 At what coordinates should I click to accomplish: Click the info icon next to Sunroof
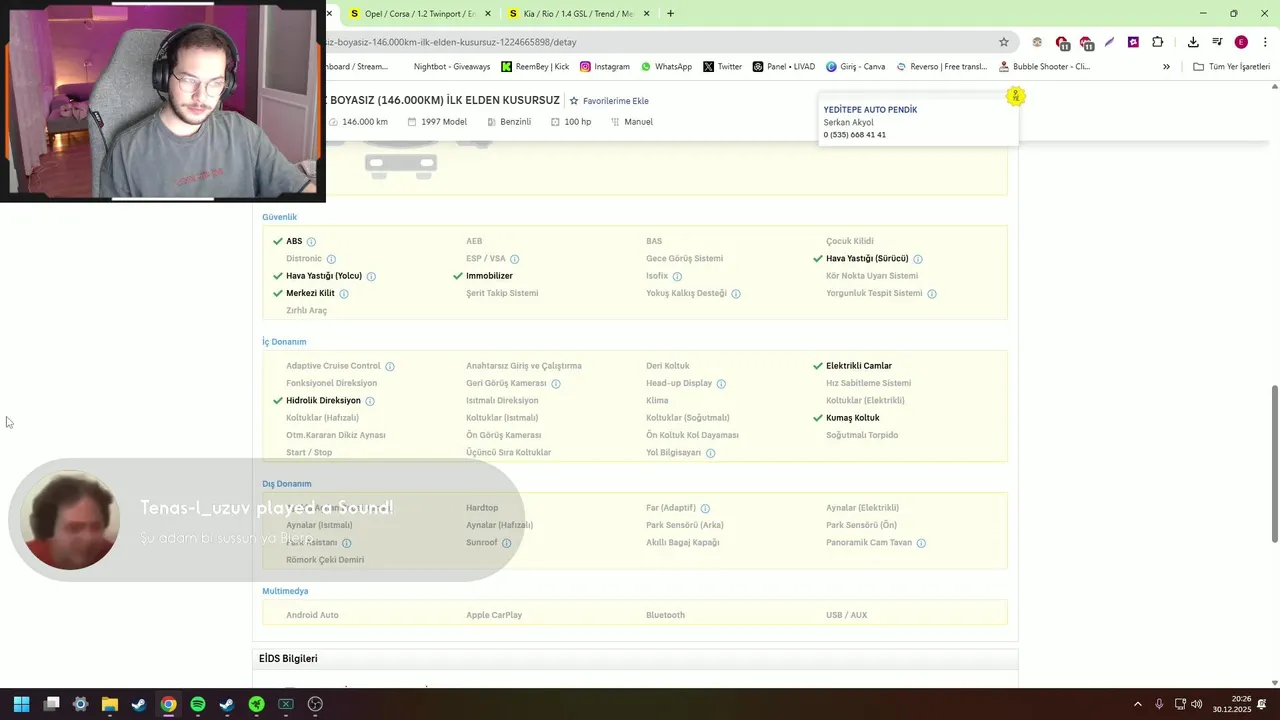(x=507, y=543)
